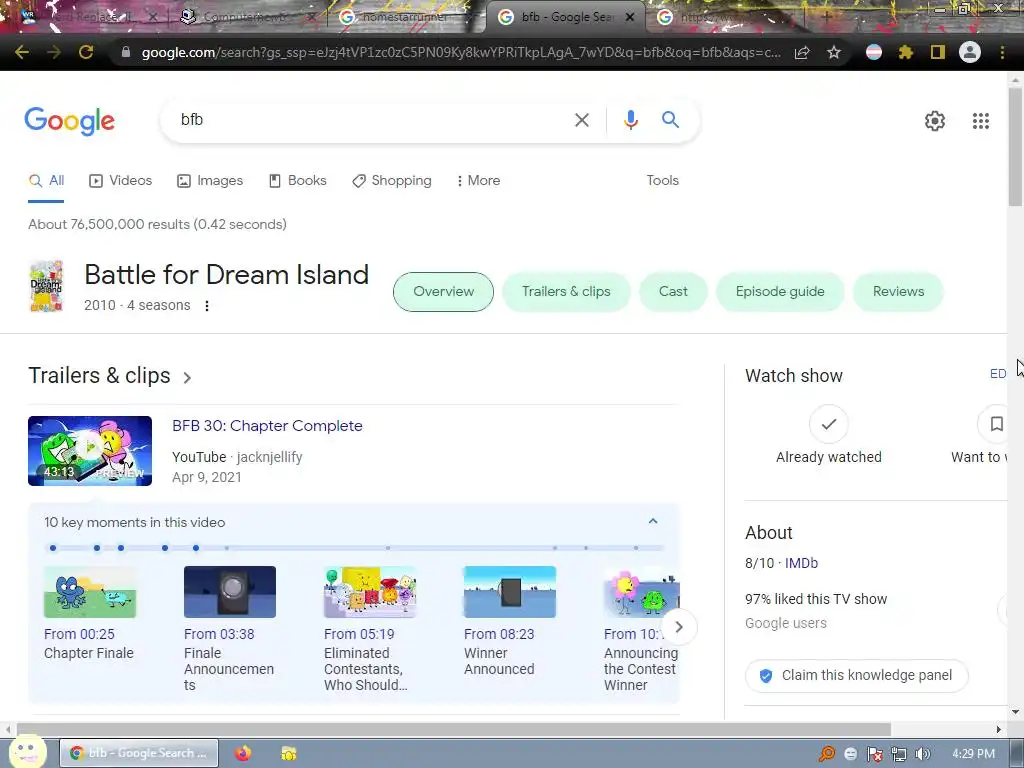Bookmark this page with the star icon
This screenshot has height=768, width=1024.
coord(834,52)
